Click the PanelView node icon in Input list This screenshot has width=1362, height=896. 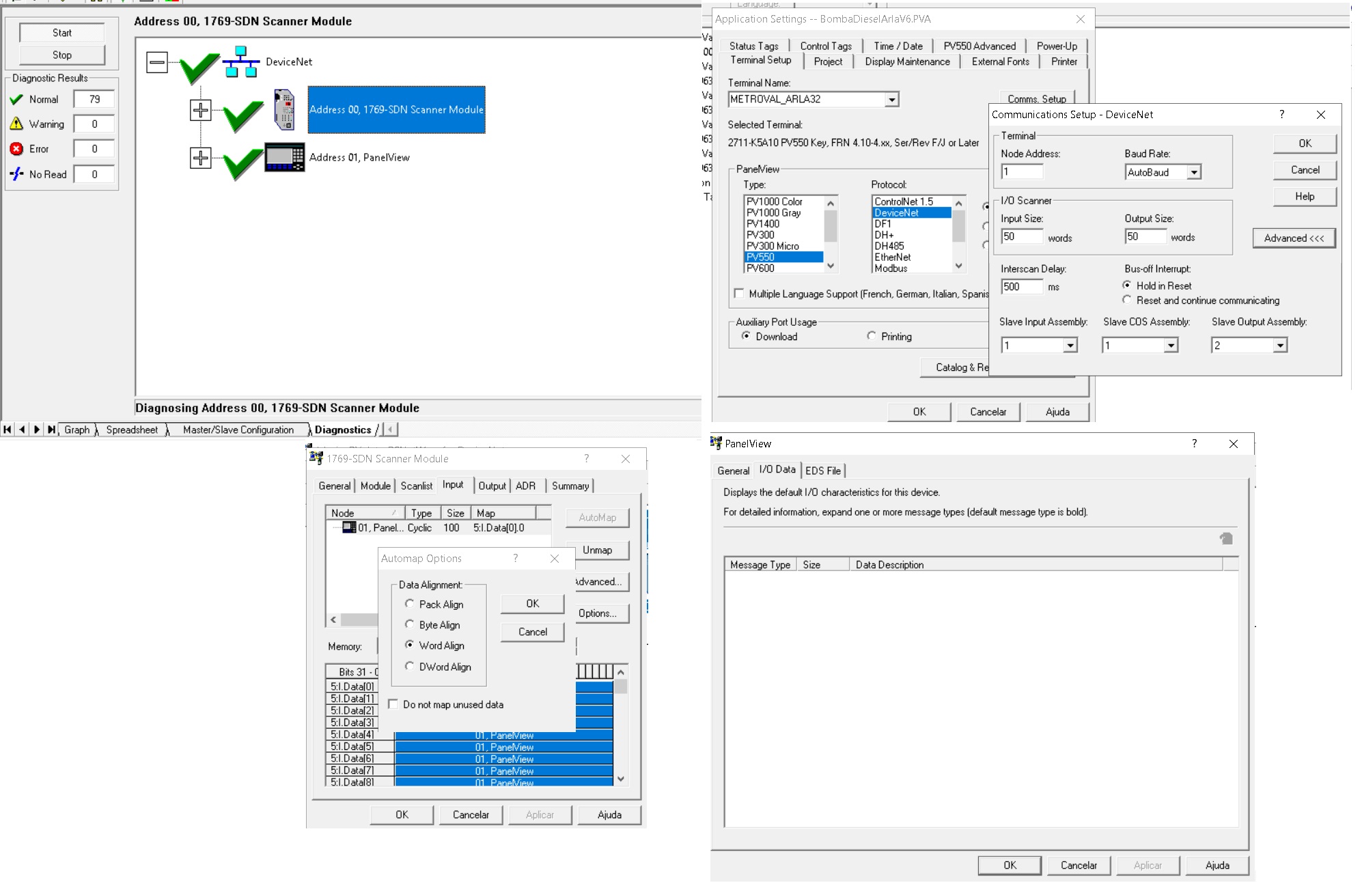click(x=349, y=527)
